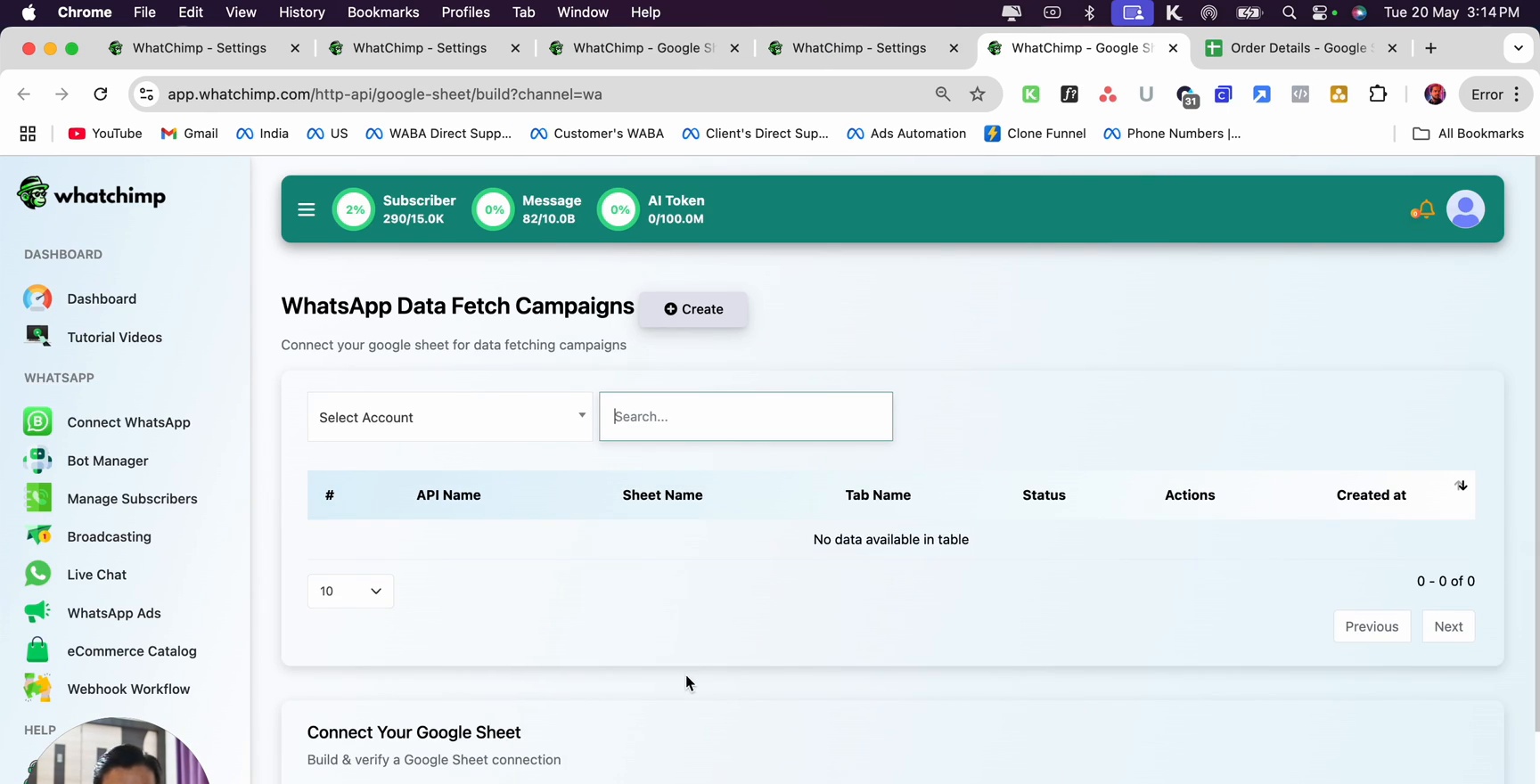Sort the table by Created at

tap(1372, 495)
